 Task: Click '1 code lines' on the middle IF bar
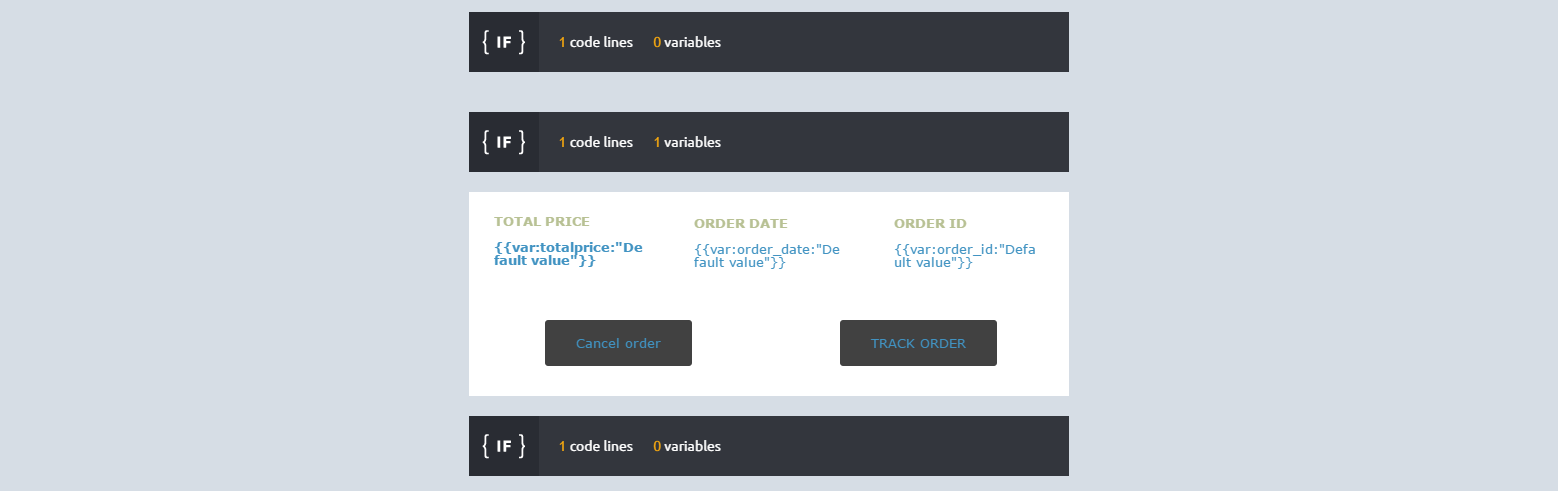(595, 142)
